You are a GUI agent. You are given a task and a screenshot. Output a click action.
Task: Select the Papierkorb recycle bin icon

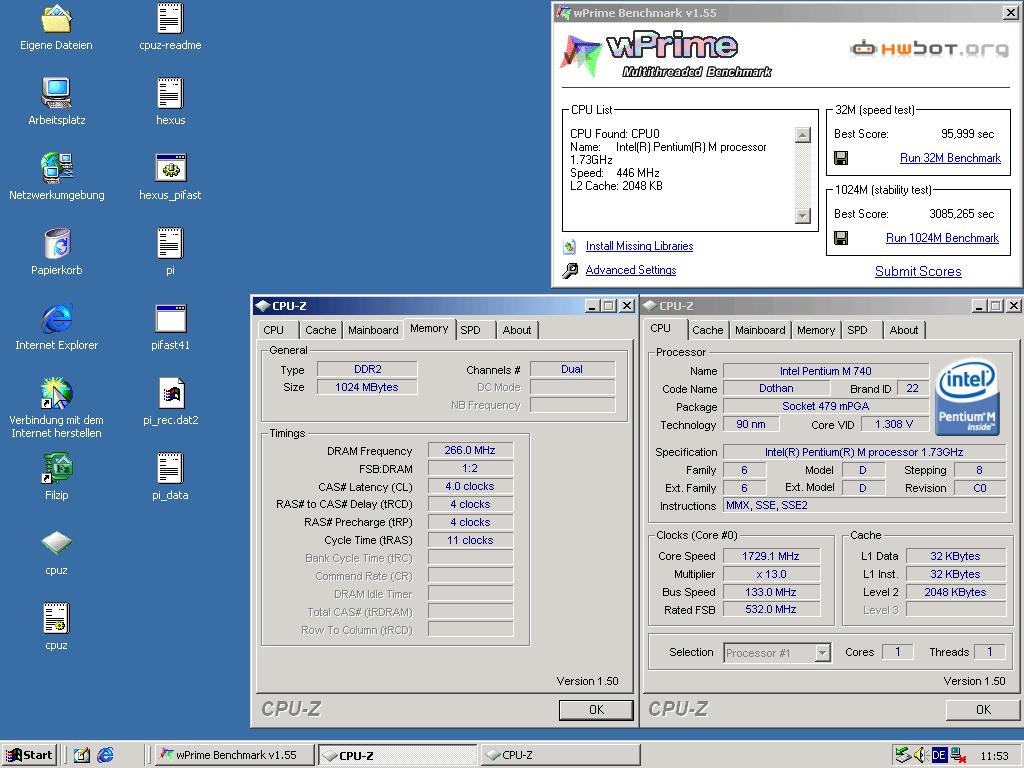pyautogui.click(x=56, y=243)
